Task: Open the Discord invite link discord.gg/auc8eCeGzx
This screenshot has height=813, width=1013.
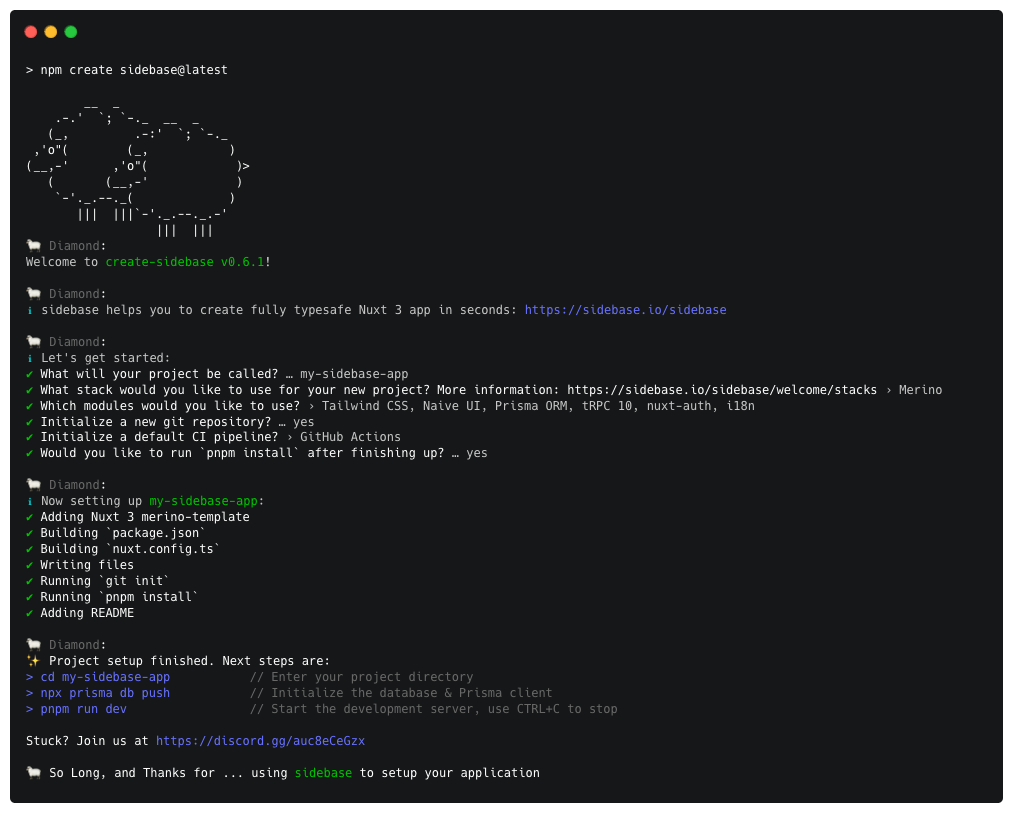Action: (260, 741)
